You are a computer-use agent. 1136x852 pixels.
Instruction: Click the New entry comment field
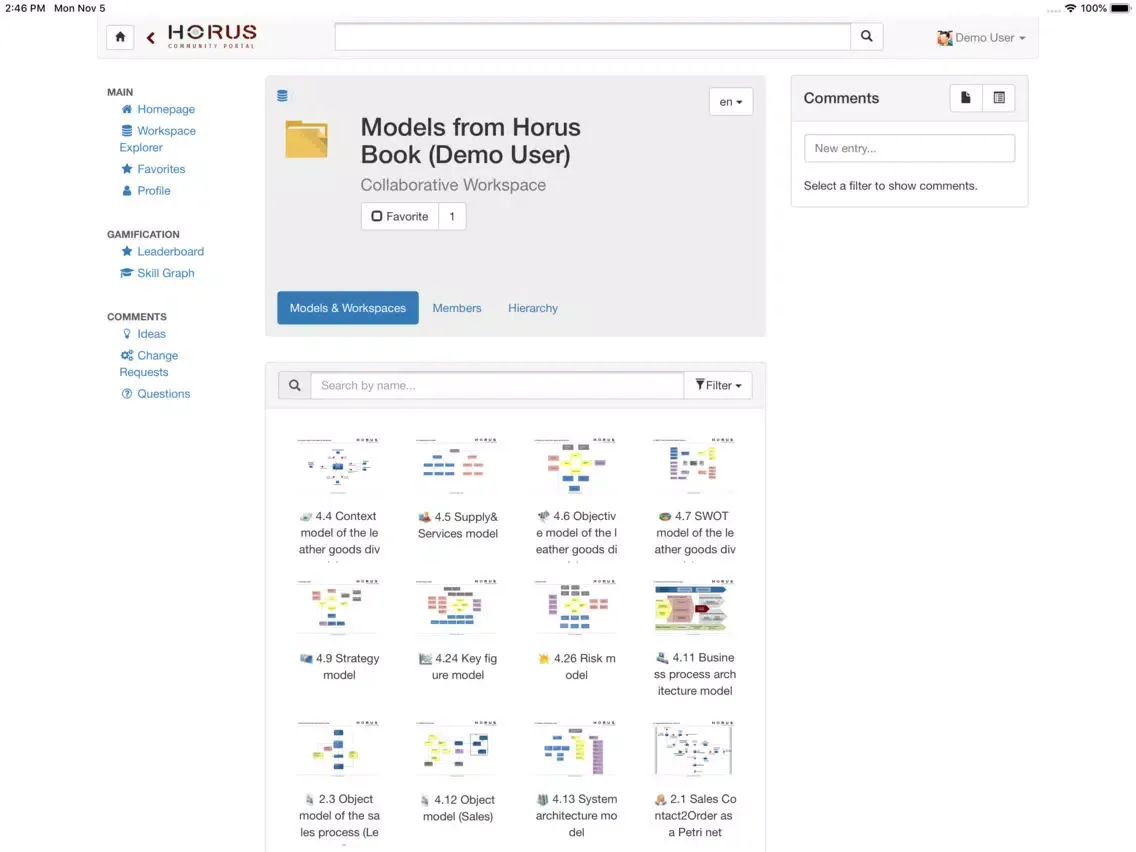tap(909, 149)
